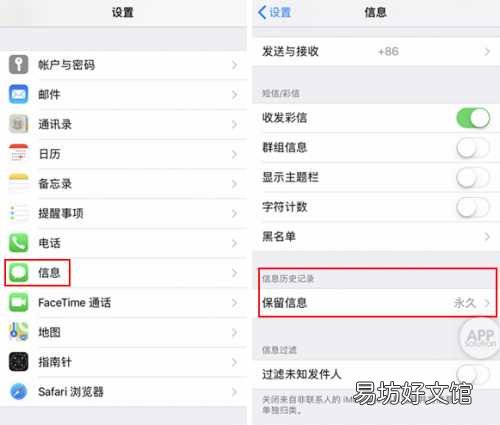Tap the FaceTime video camera icon
Screen dimensions: 500x425
[18, 302]
